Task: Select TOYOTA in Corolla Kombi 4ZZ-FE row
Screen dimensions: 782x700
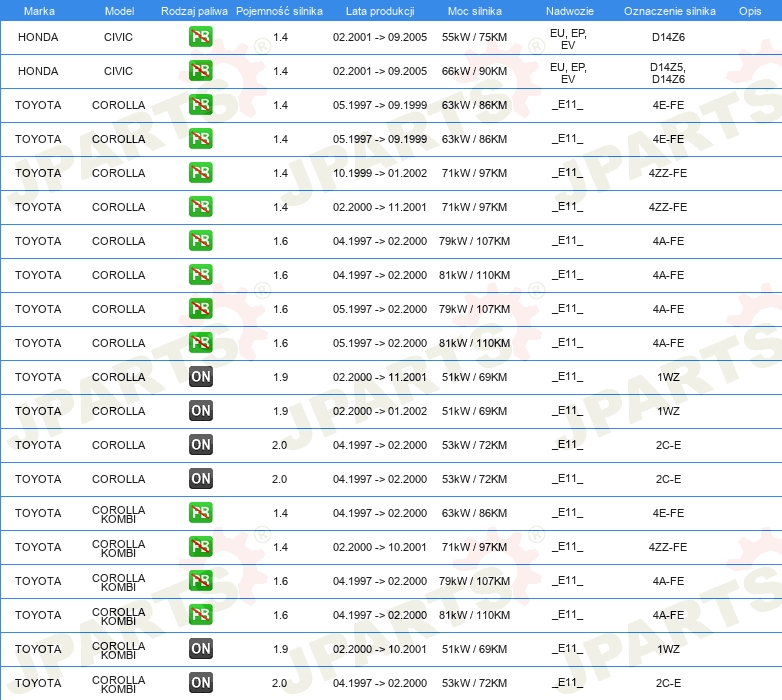Action: pyautogui.click(x=38, y=547)
